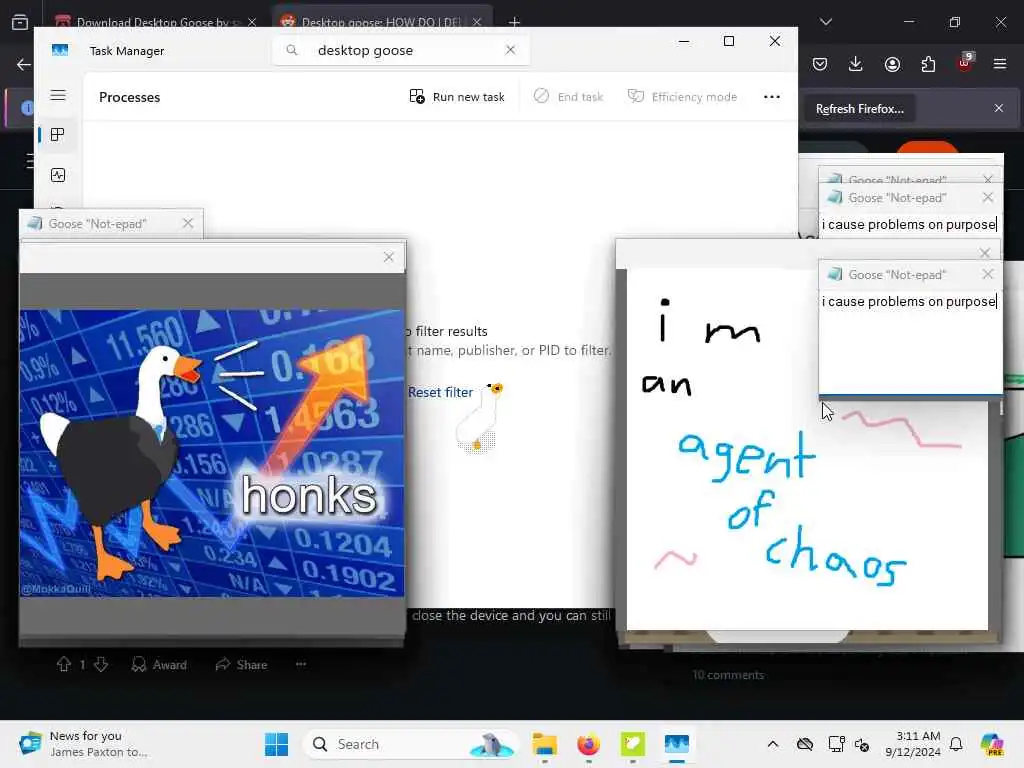Dismiss the Refresh Firefox notification bar
Screen dimensions: 1024x768
pos(999,108)
